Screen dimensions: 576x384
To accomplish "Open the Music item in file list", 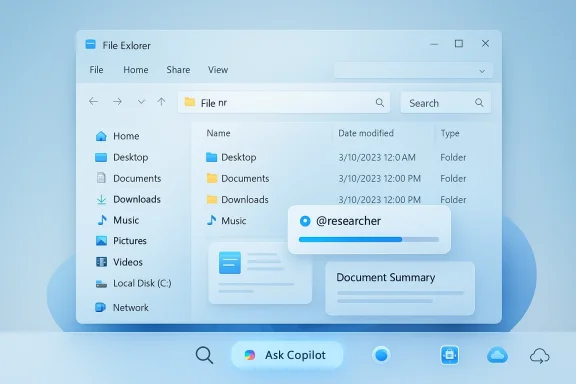I will (x=227, y=220).
